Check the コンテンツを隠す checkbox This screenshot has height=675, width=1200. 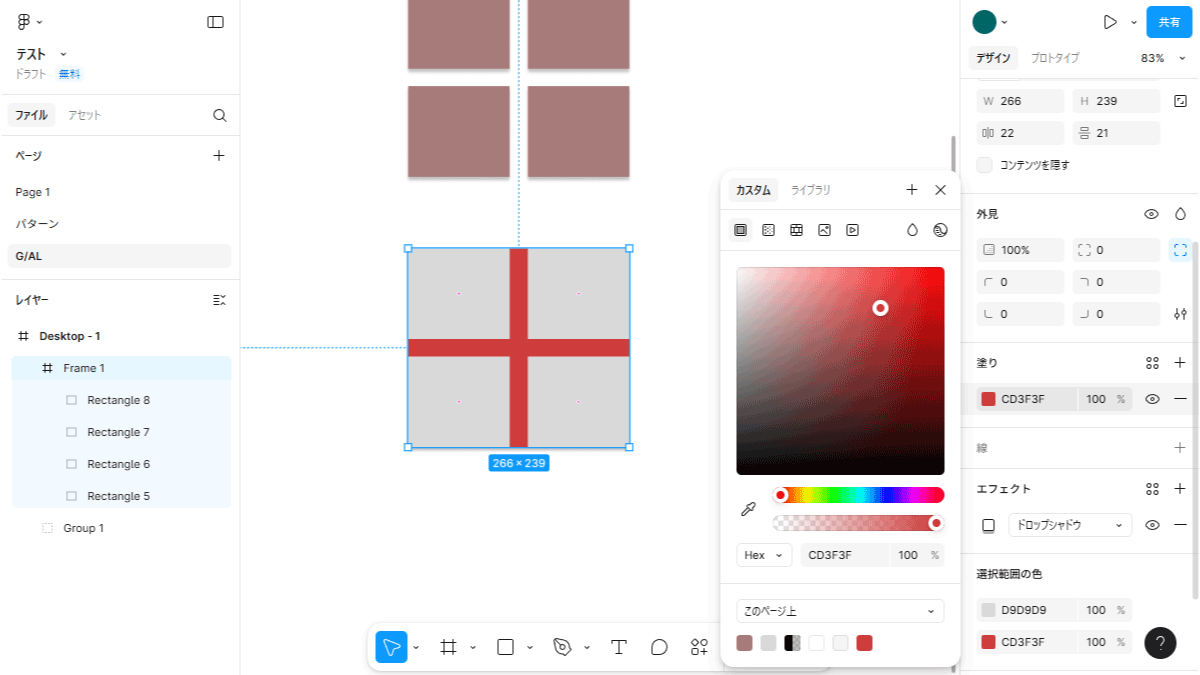(x=985, y=165)
